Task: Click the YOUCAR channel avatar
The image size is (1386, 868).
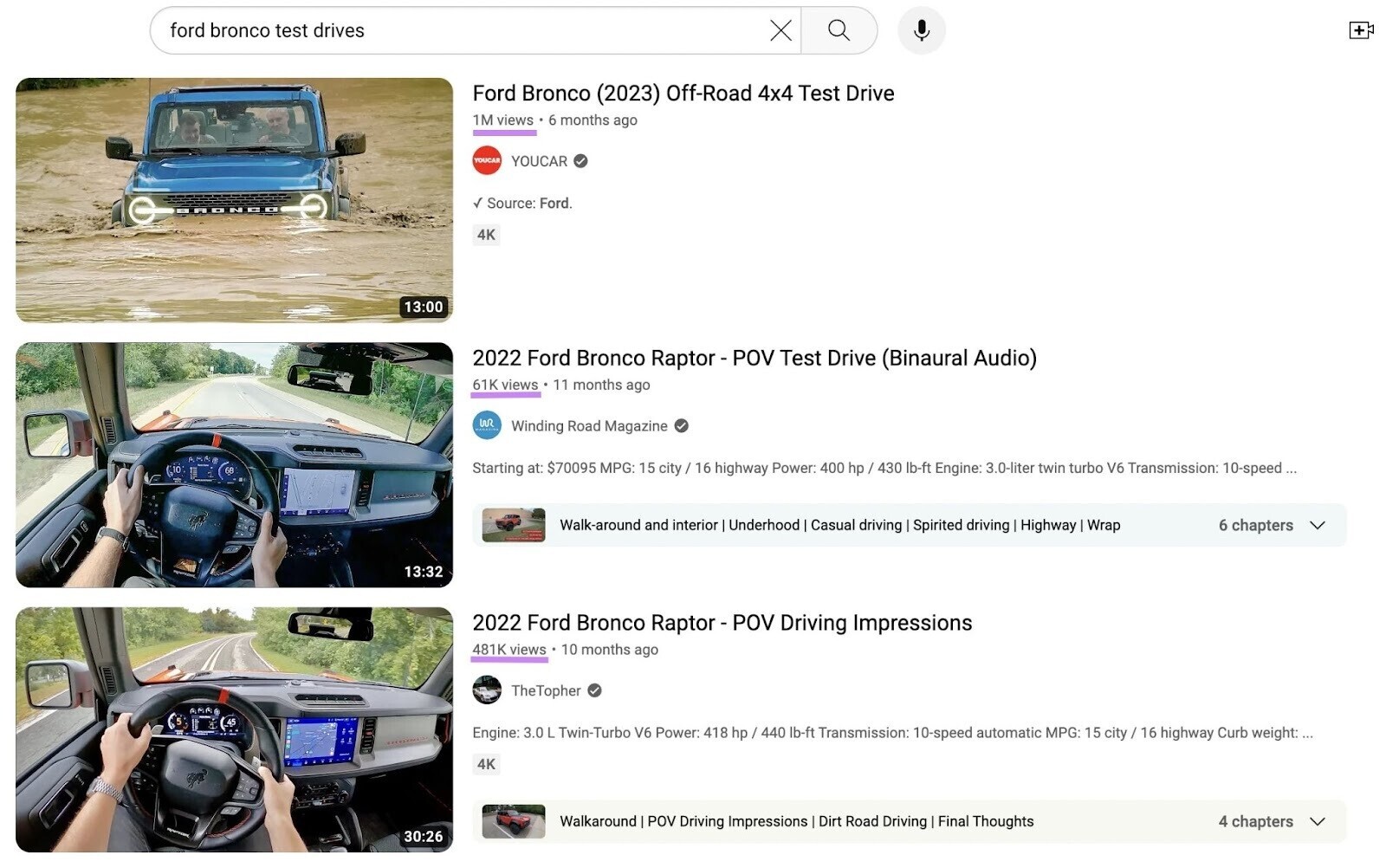Action: 487,160
